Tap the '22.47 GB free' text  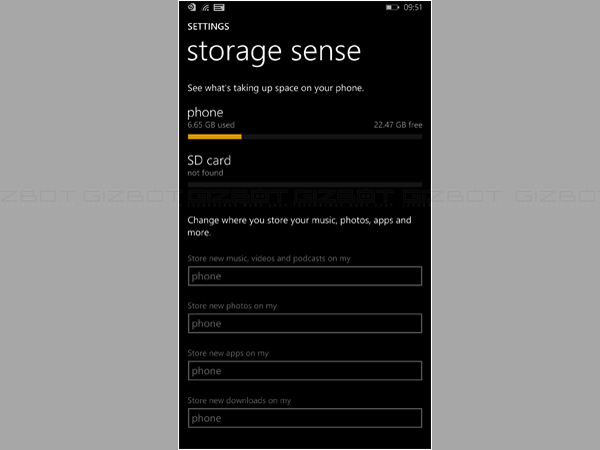(397, 126)
